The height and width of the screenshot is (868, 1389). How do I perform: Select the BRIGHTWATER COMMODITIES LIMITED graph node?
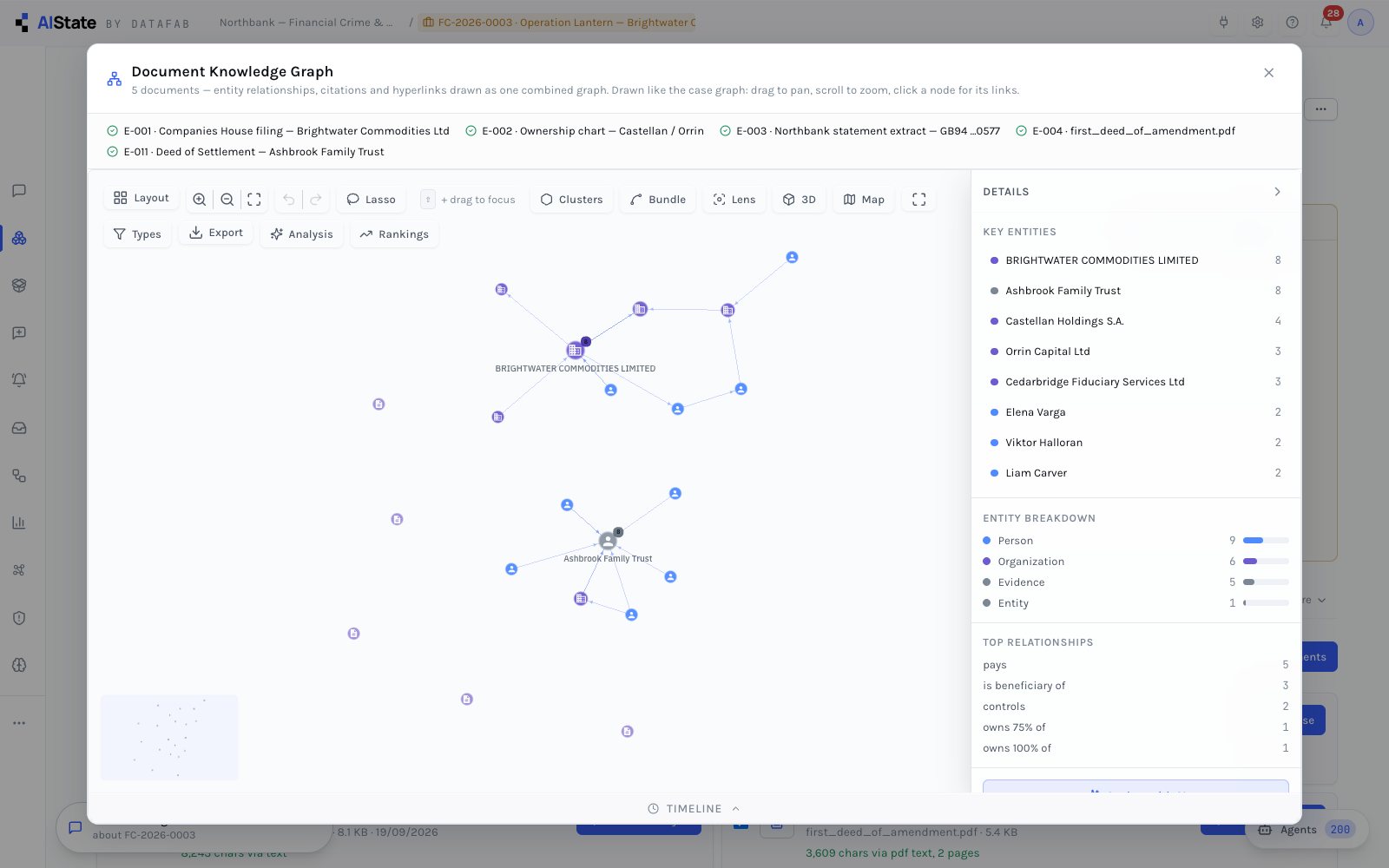coord(575,351)
